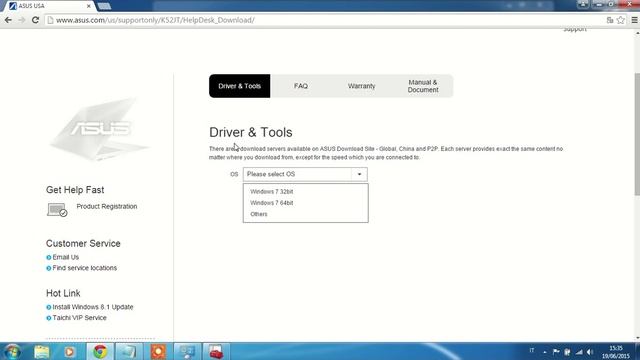Image resolution: width=640 pixels, height=360 pixels.
Task: Bookmark page with the star icon
Action: (x=620, y=20)
